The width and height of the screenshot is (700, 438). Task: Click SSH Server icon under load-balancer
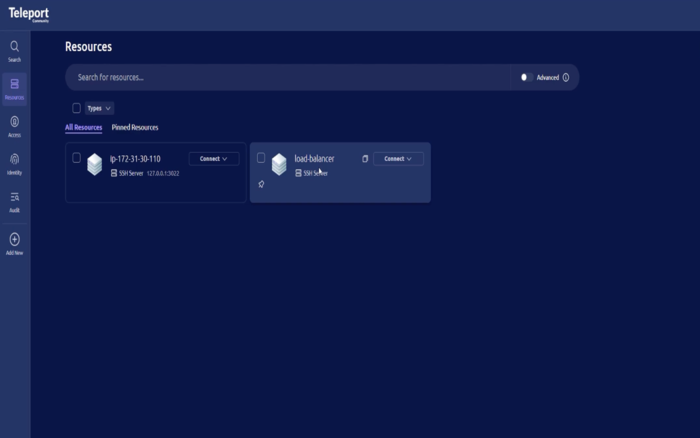click(x=298, y=173)
